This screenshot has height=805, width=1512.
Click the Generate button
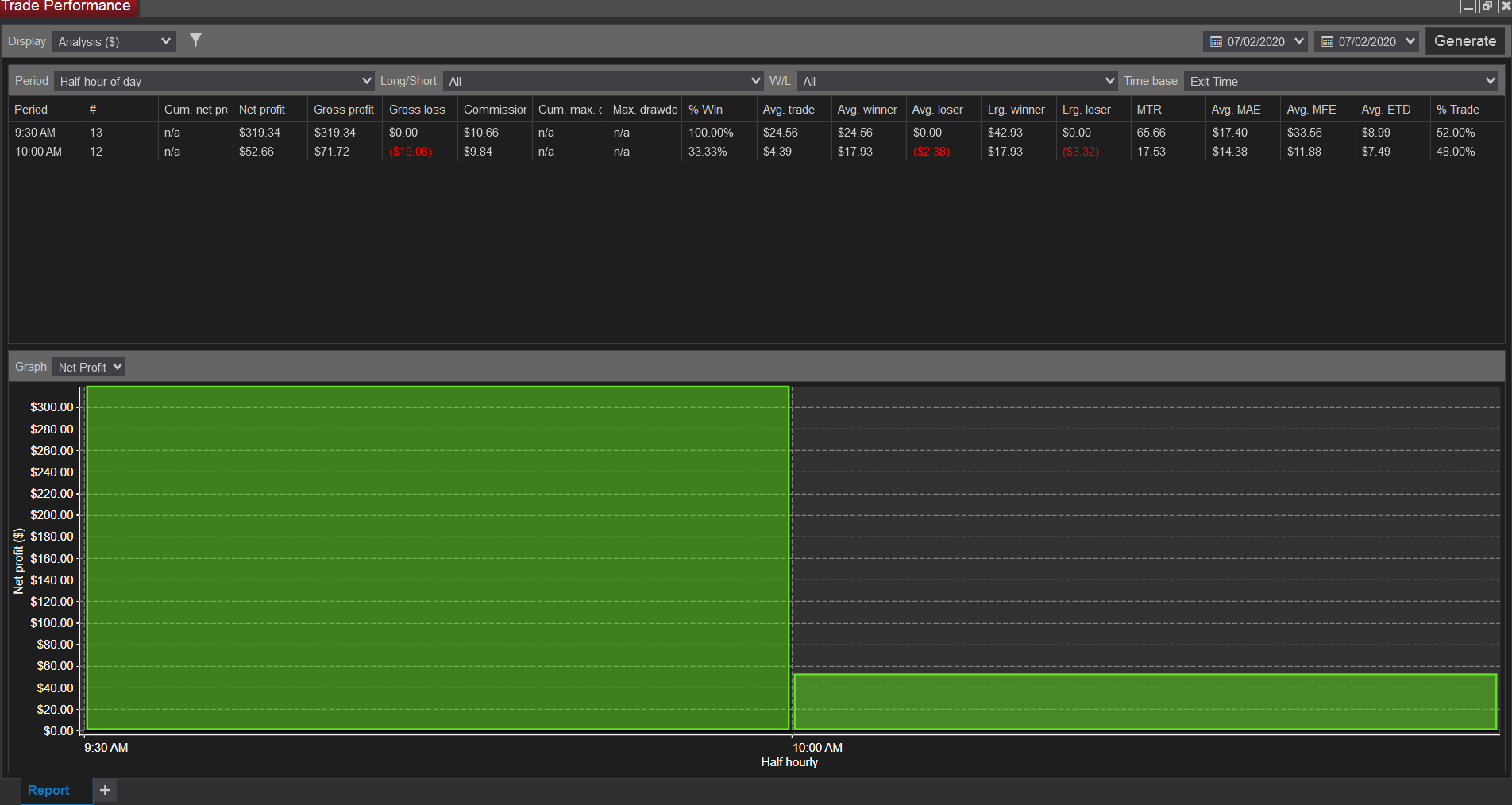point(1464,41)
